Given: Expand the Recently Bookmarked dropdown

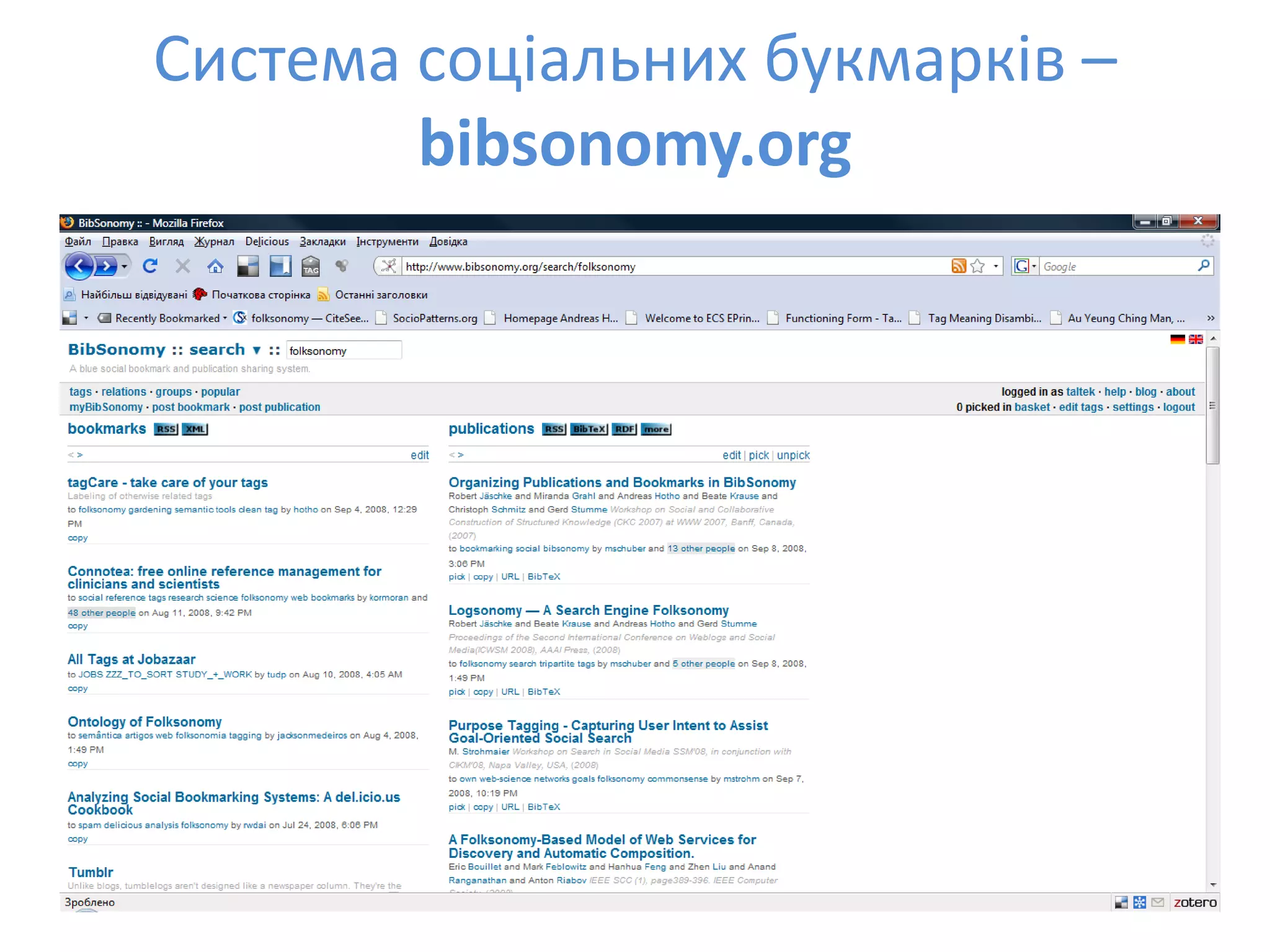Looking at the screenshot, I should pyautogui.click(x=225, y=319).
